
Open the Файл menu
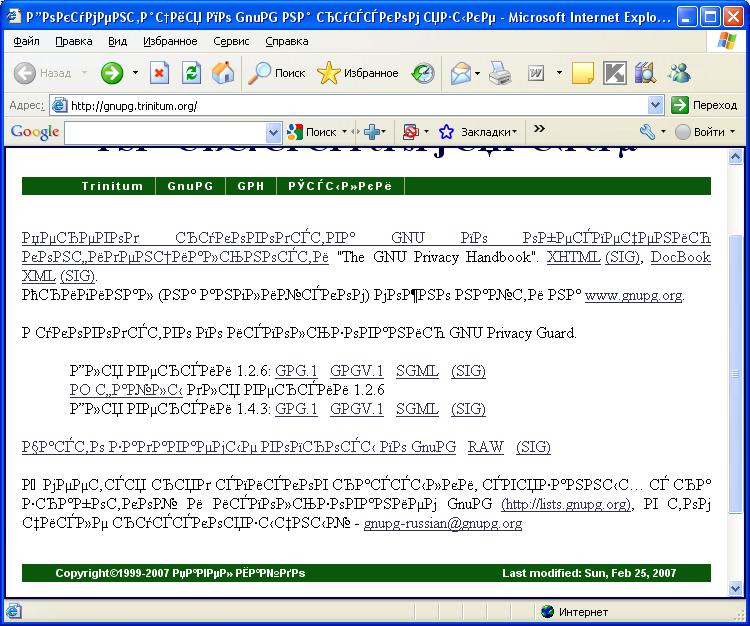26,42
